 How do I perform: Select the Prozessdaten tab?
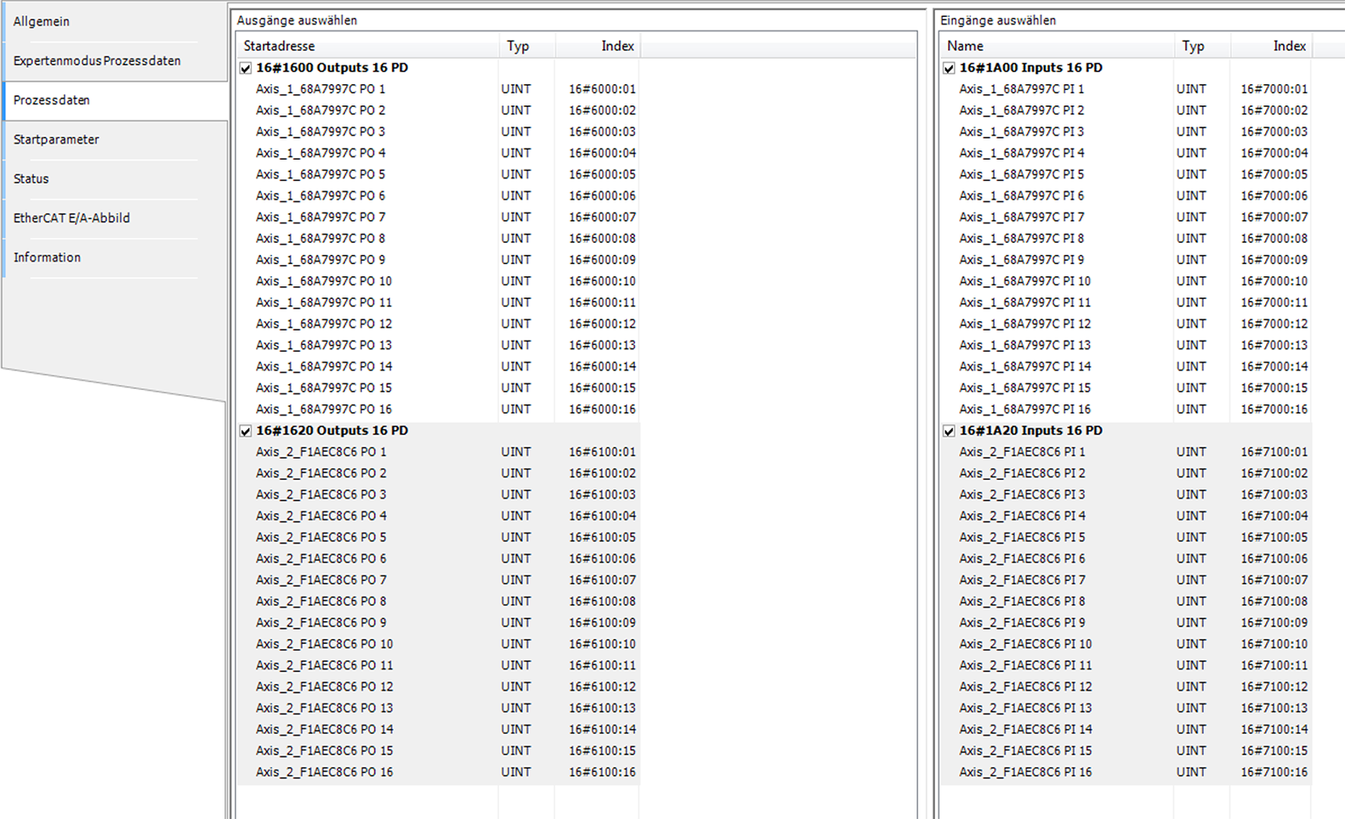(x=51, y=101)
